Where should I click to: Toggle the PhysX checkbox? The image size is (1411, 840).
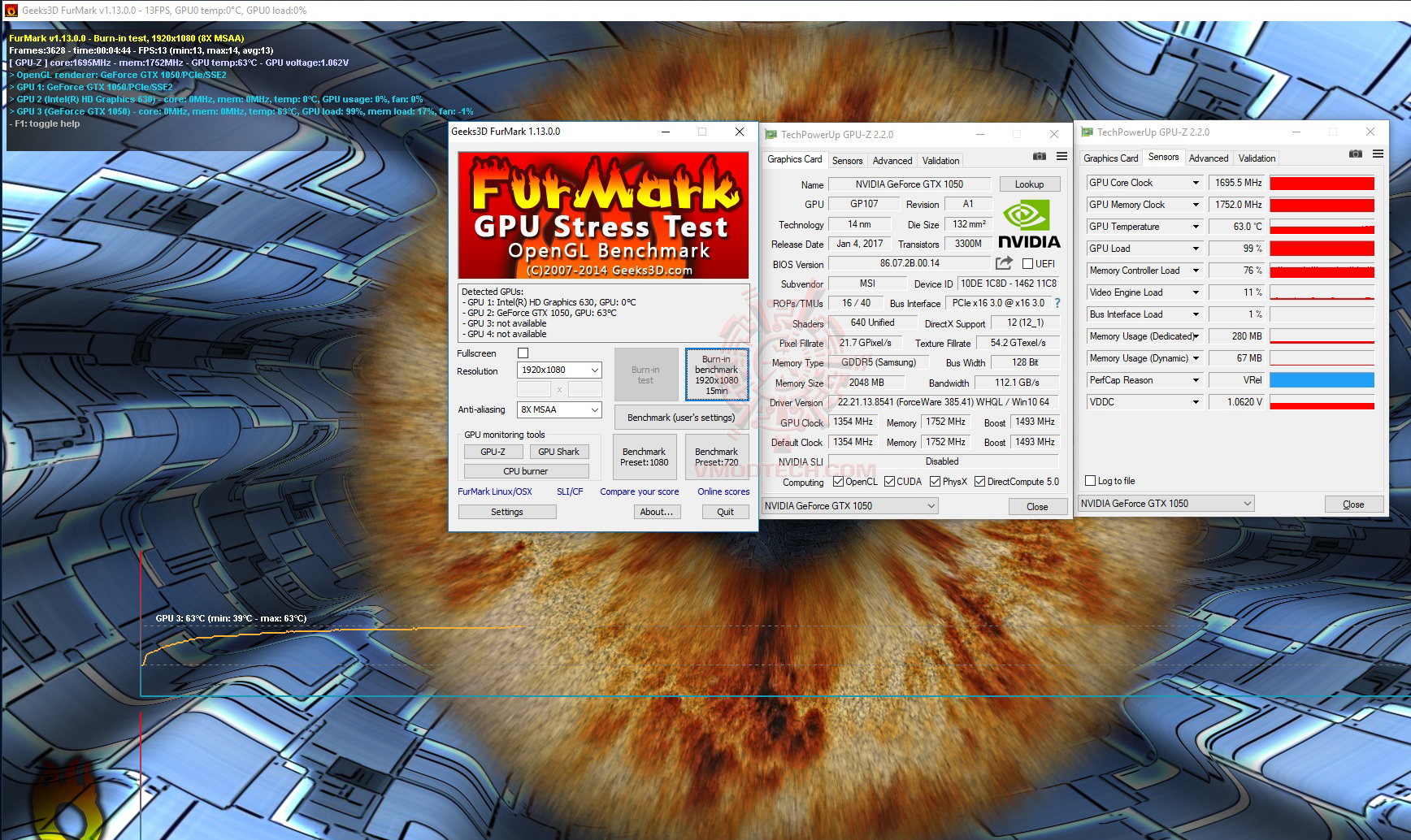pos(935,482)
